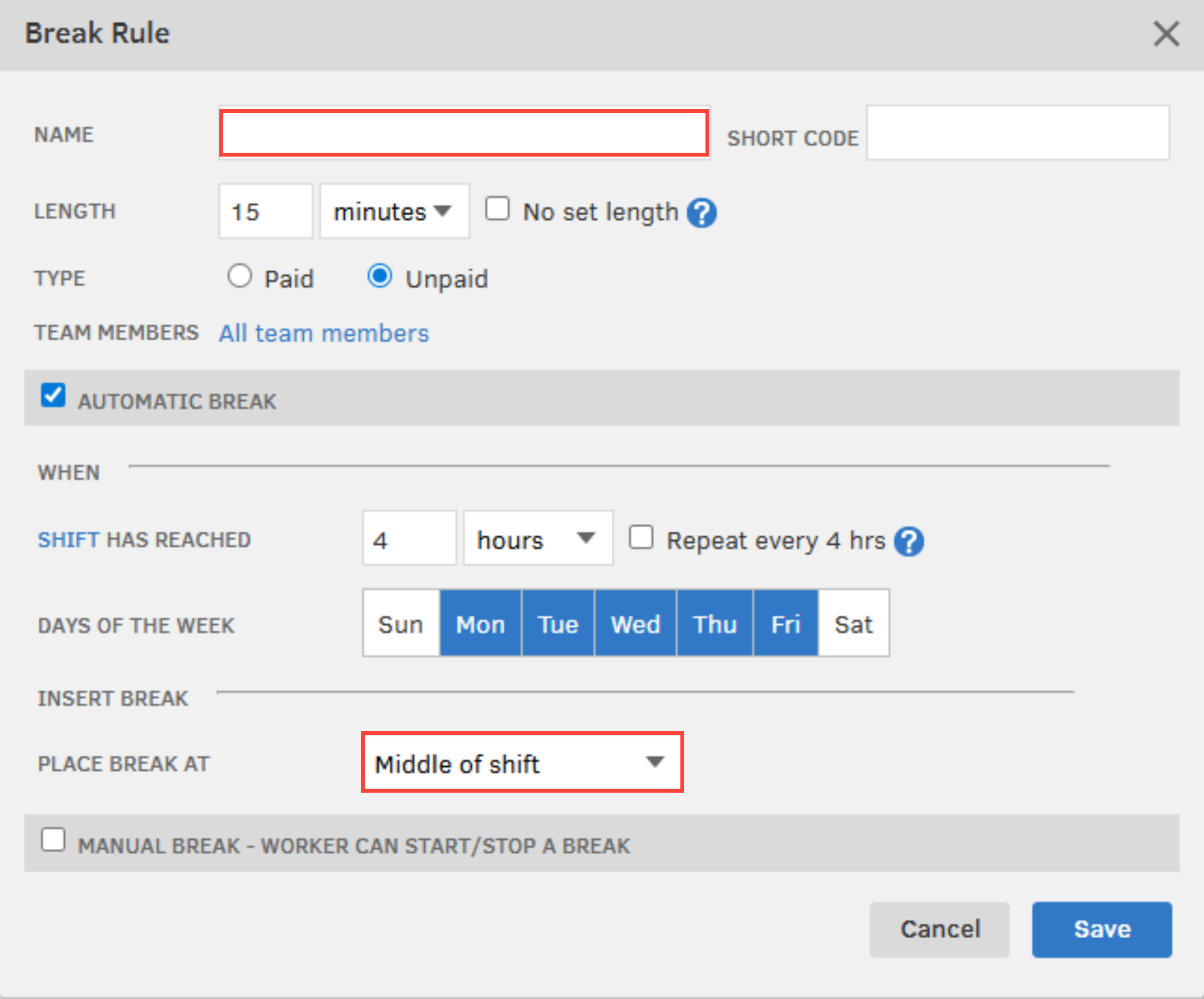Click the Cancel button

(939, 929)
